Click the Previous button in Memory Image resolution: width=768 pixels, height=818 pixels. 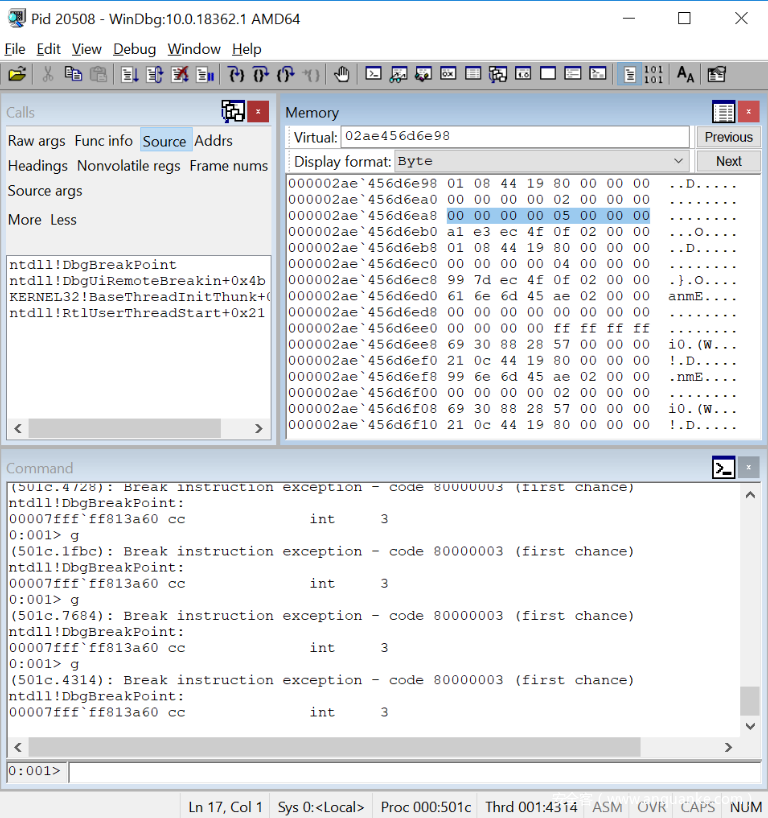[x=728, y=137]
